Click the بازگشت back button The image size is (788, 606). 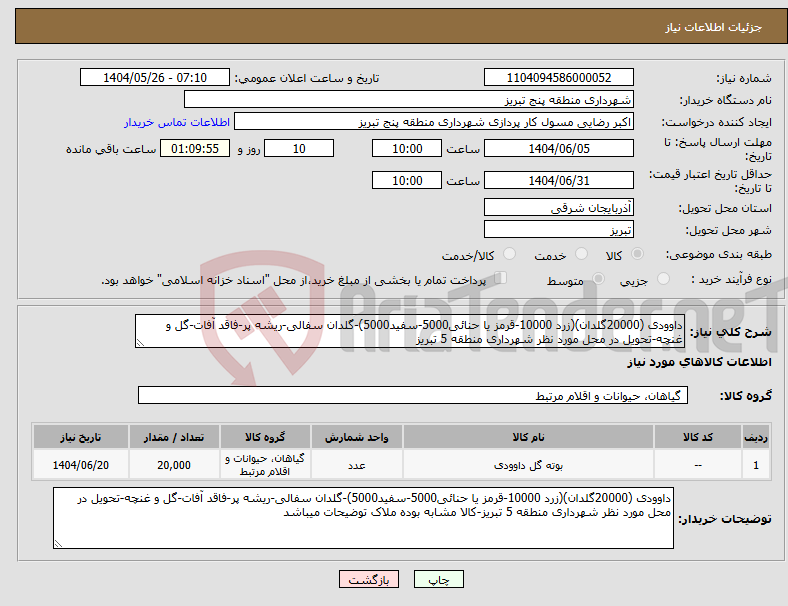point(369,579)
